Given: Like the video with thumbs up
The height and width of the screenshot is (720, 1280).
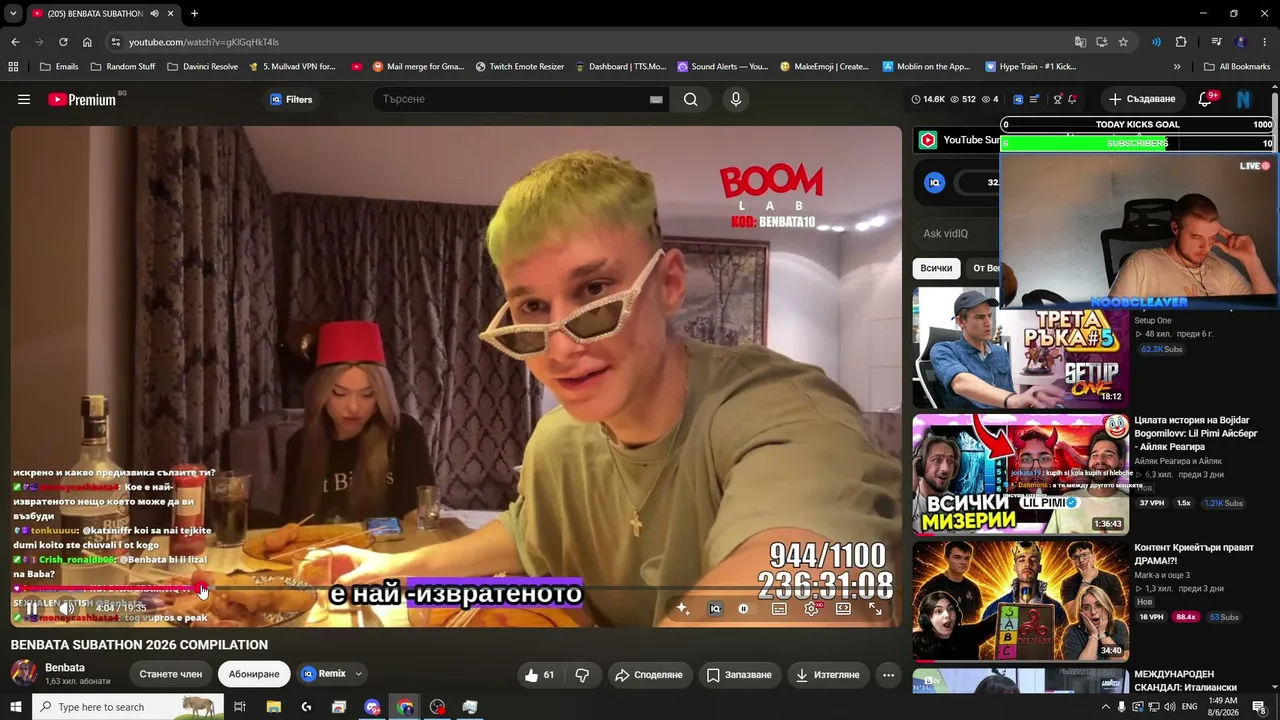Looking at the screenshot, I should [540, 675].
